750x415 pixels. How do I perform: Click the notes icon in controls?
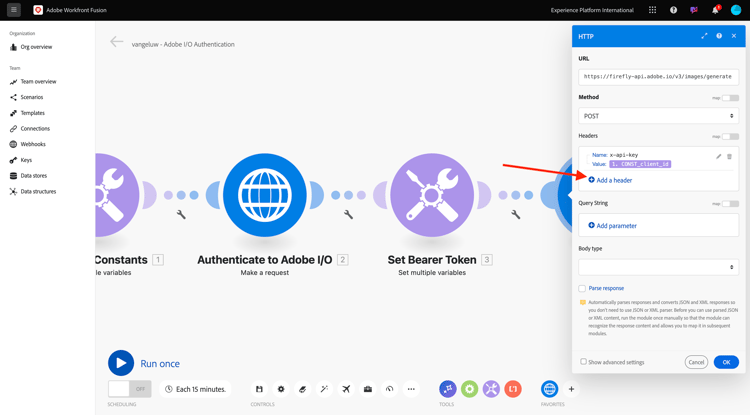[302, 389]
